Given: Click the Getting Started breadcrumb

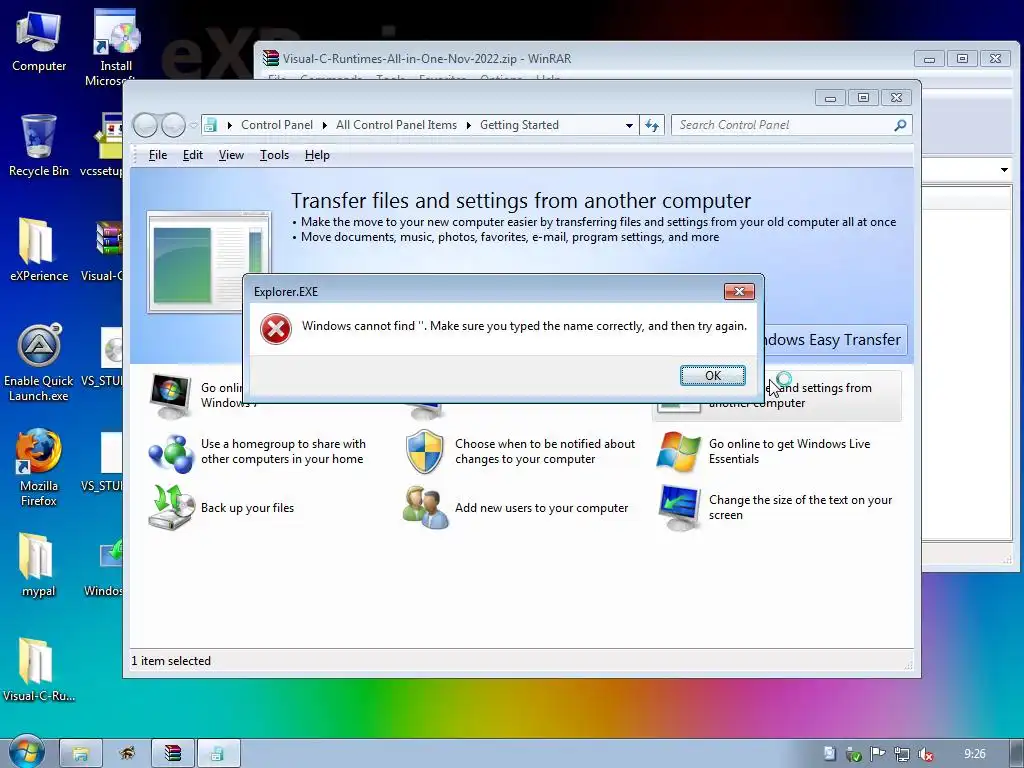Looking at the screenshot, I should [x=519, y=125].
